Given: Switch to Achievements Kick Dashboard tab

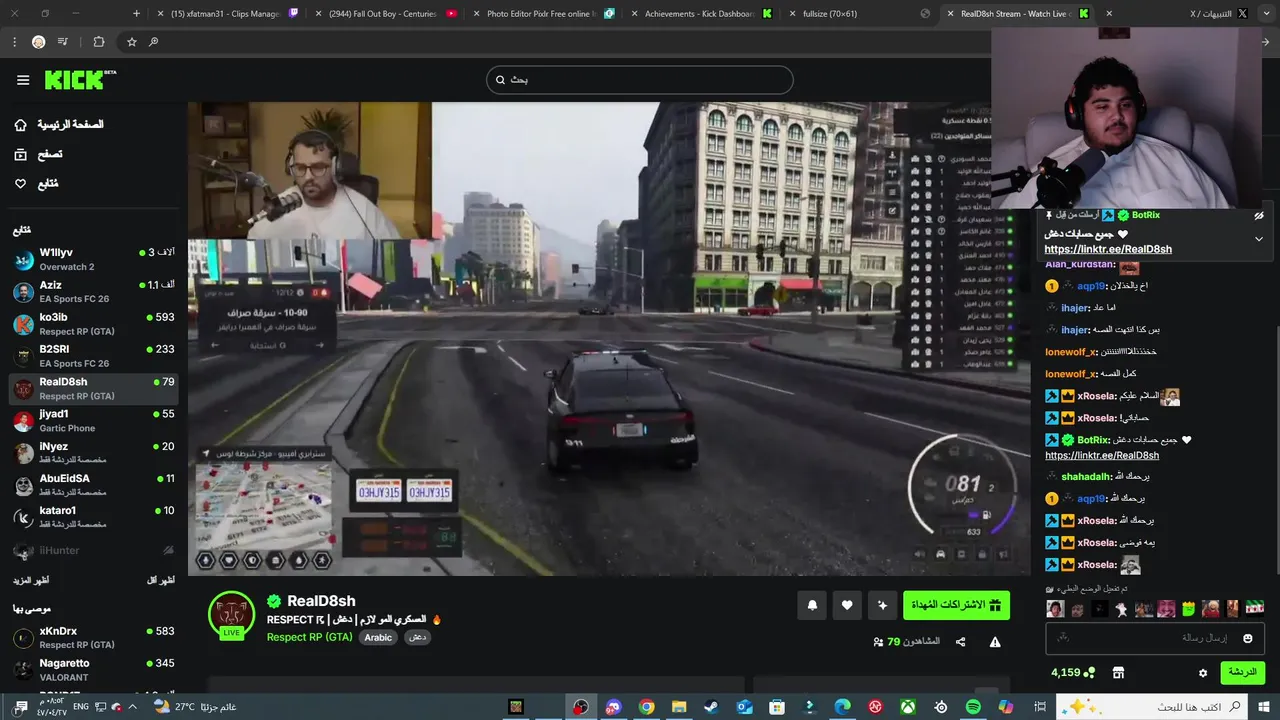Looking at the screenshot, I should [700, 14].
